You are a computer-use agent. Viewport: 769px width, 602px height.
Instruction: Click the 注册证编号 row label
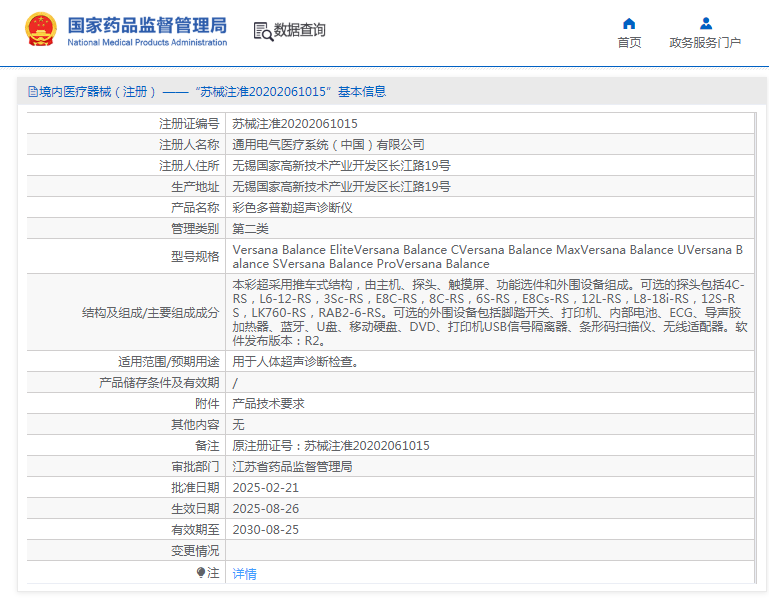coord(189,124)
